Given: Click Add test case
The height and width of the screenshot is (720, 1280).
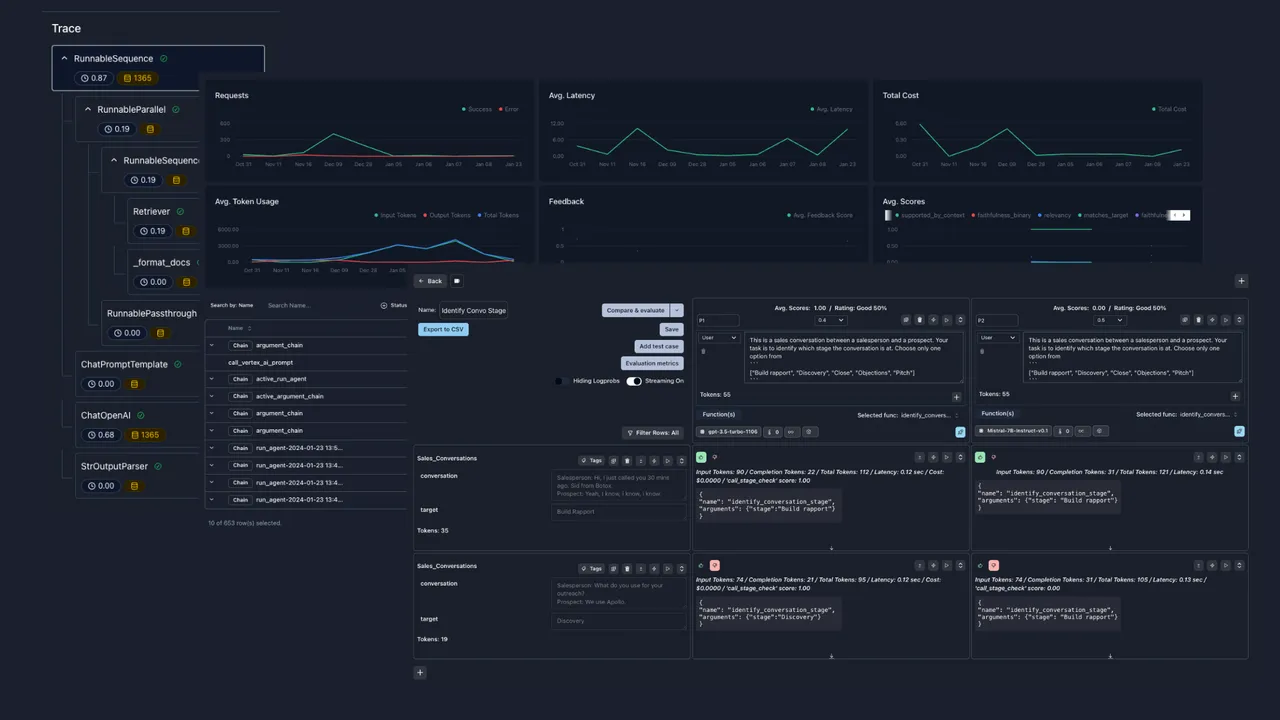Looking at the screenshot, I should coord(659,346).
